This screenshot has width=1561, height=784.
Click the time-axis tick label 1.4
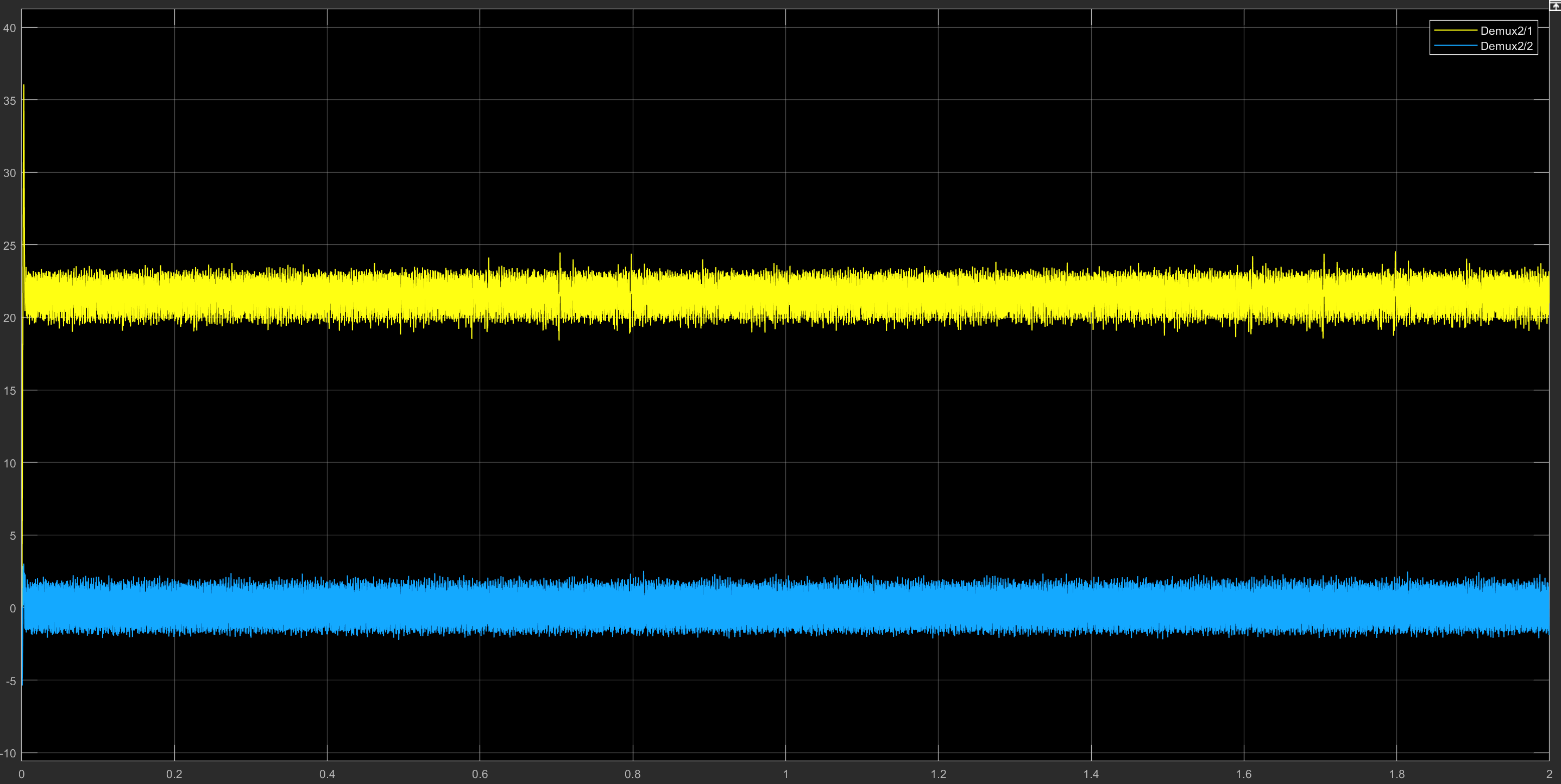pos(1091,774)
